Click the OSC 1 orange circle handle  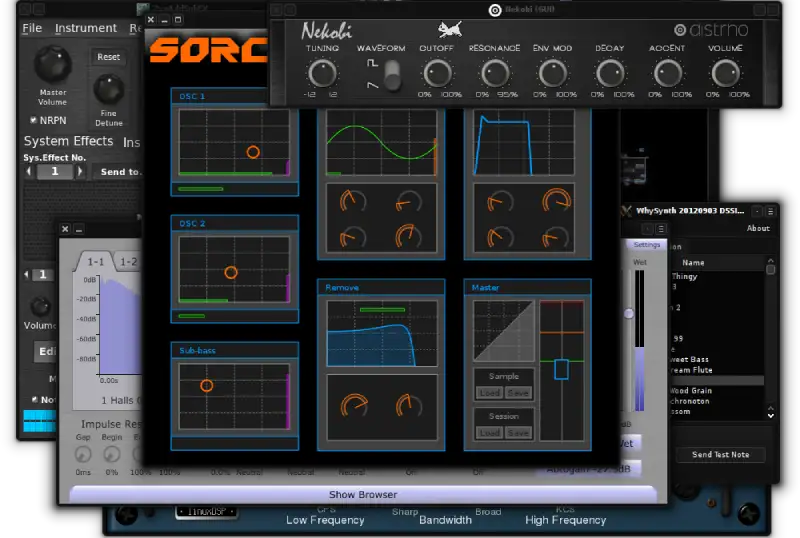click(x=253, y=152)
